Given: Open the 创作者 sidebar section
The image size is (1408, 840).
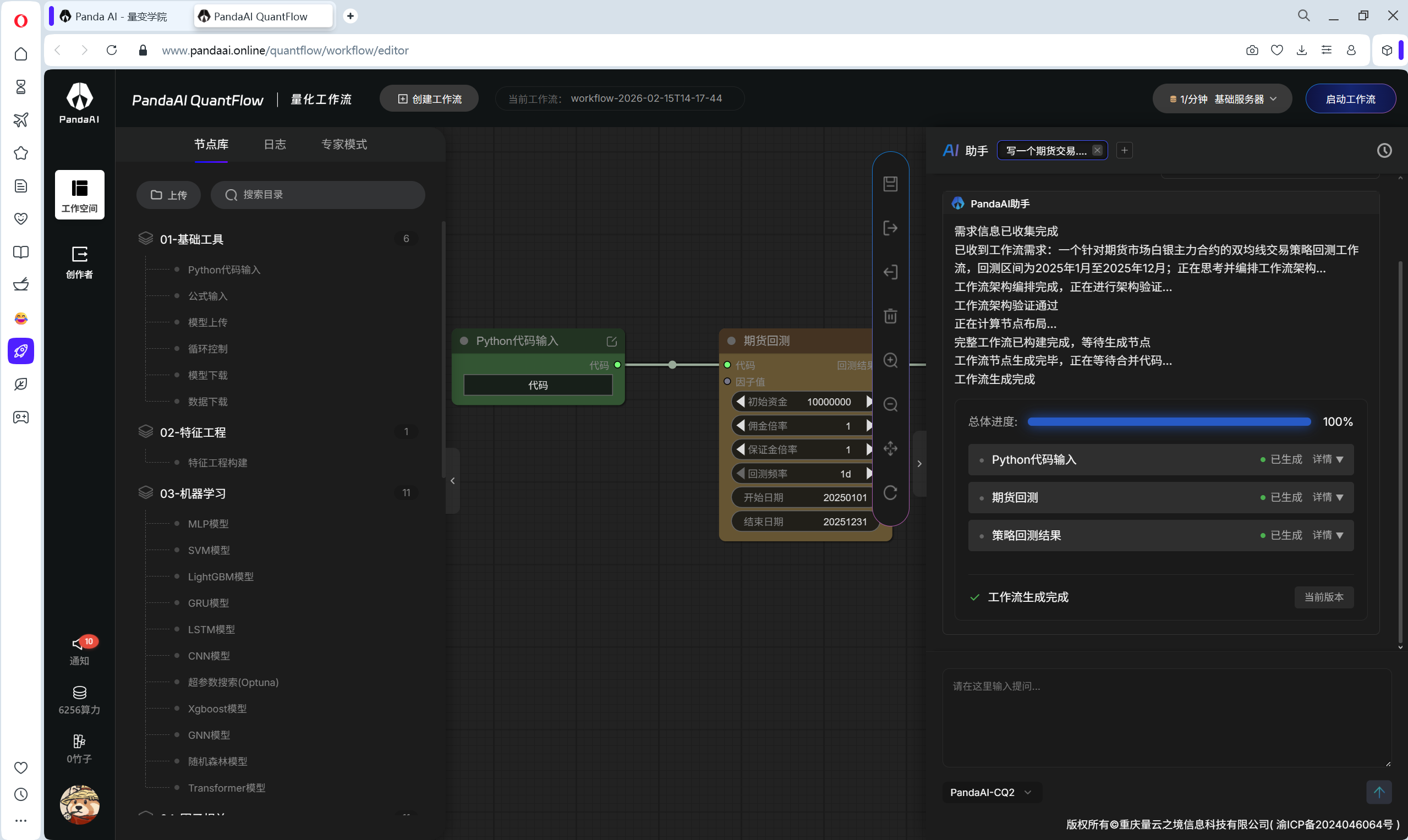Looking at the screenshot, I should click(79, 262).
